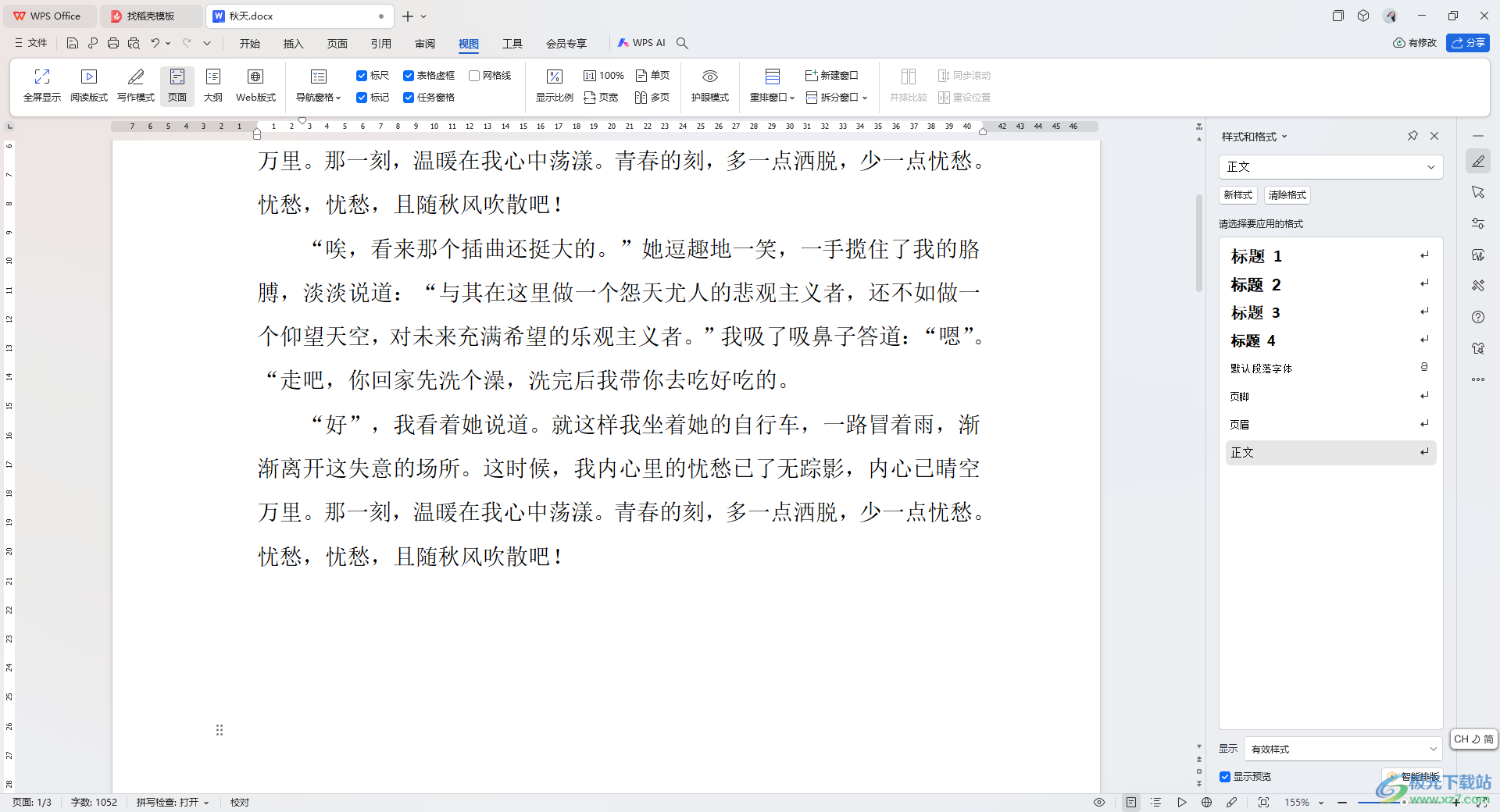The width and height of the screenshot is (1500, 812).
Task: Open WPS AI
Action: click(x=641, y=44)
